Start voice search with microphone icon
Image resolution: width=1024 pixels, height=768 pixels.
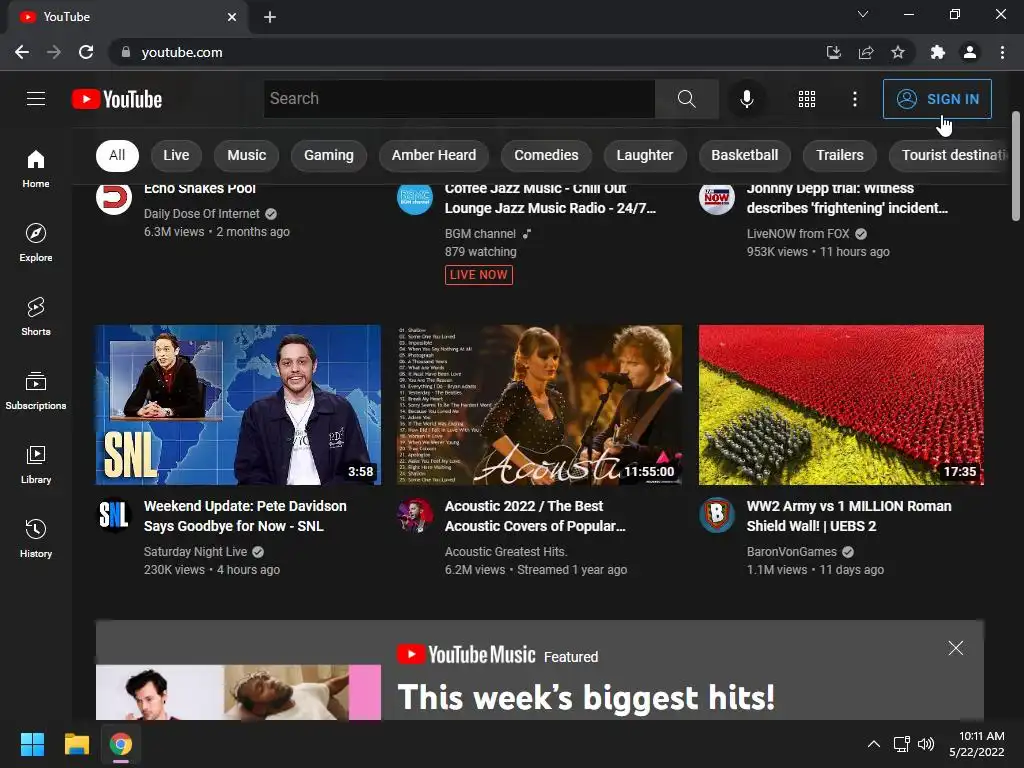click(x=746, y=99)
